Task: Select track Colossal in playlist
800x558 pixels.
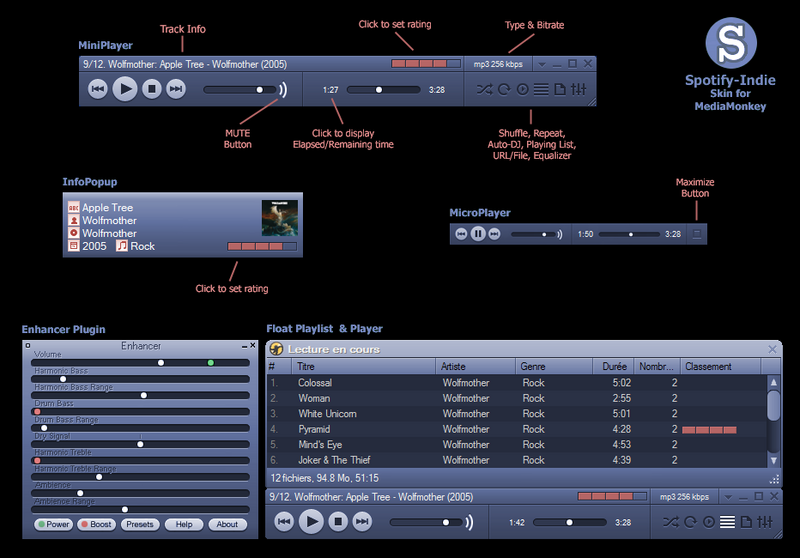Action: pos(516,383)
